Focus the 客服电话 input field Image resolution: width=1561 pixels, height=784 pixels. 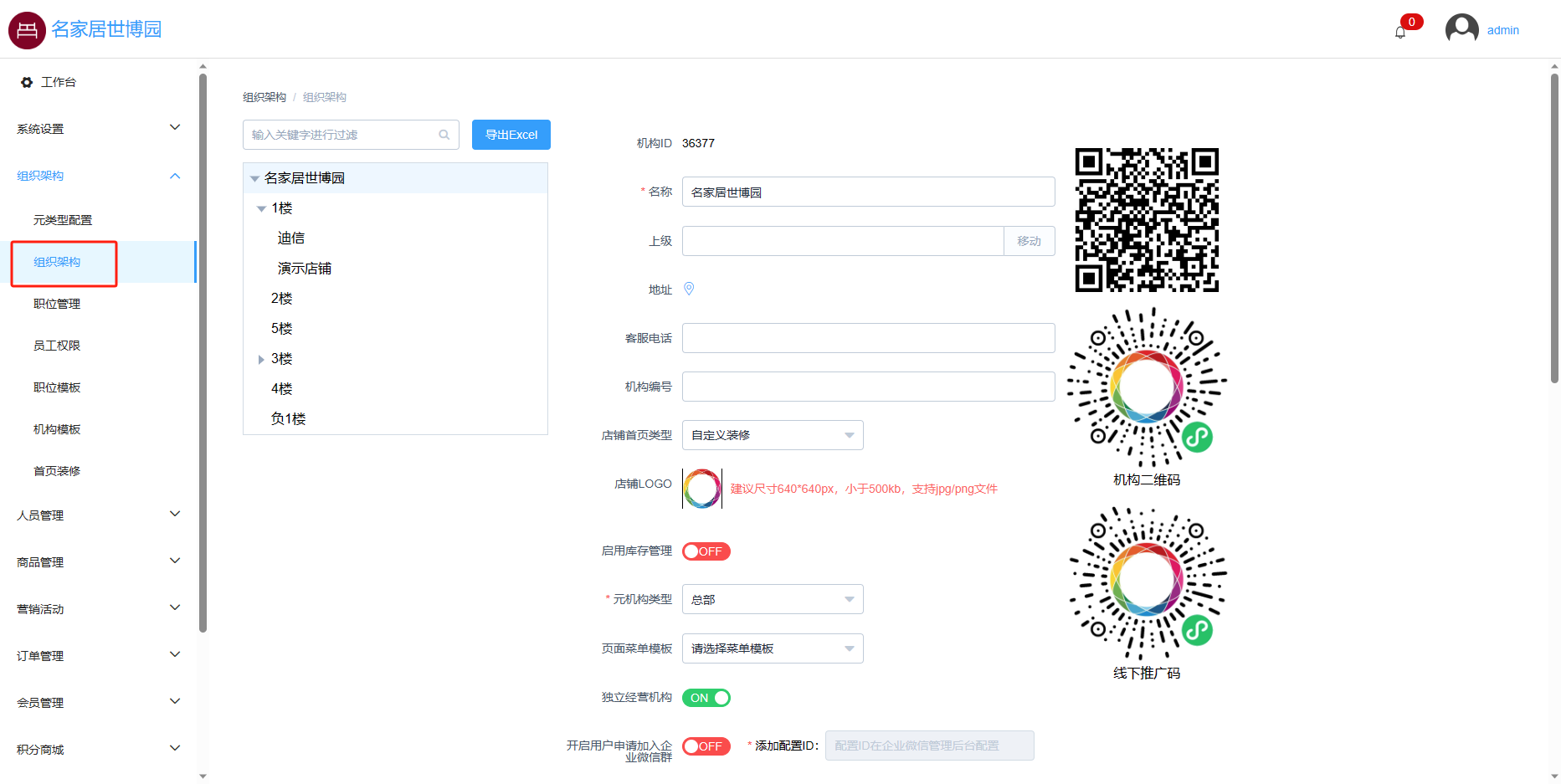[868, 338]
